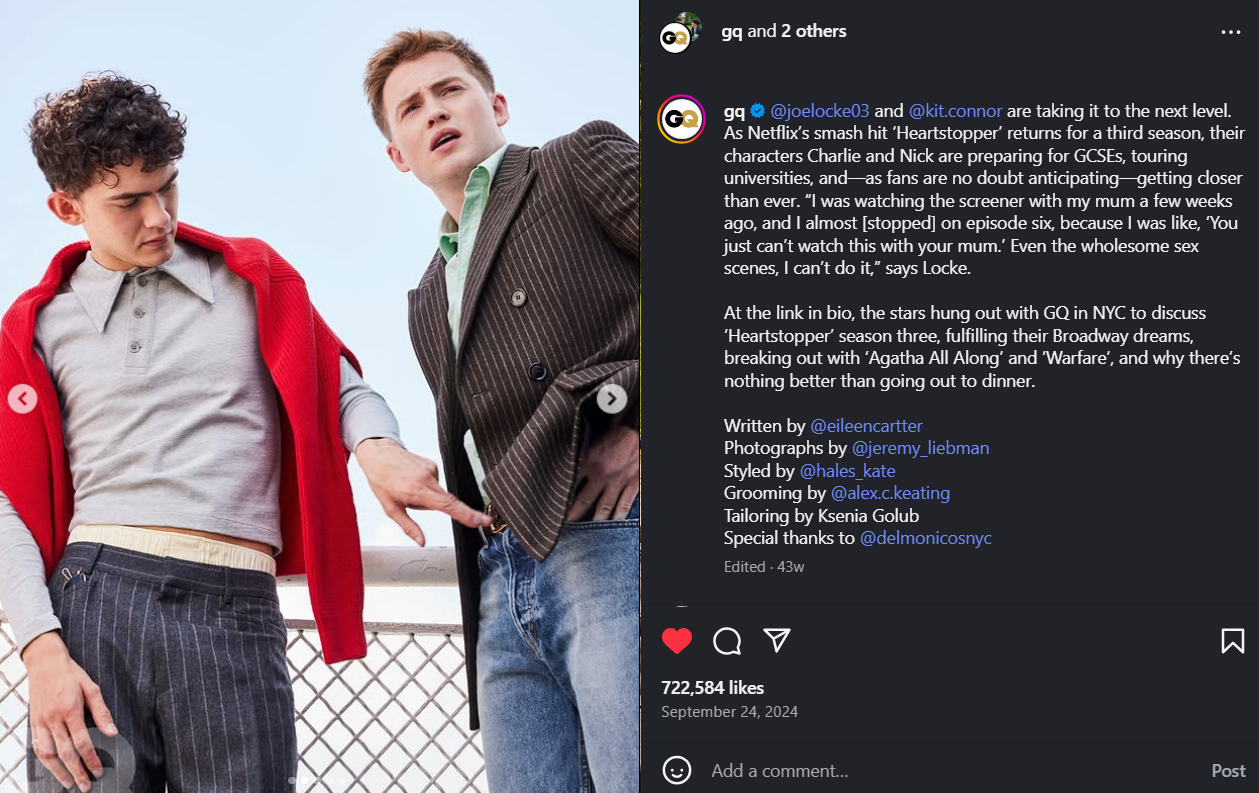
Task: Open the emoji picker smiley icon
Action: pos(677,770)
